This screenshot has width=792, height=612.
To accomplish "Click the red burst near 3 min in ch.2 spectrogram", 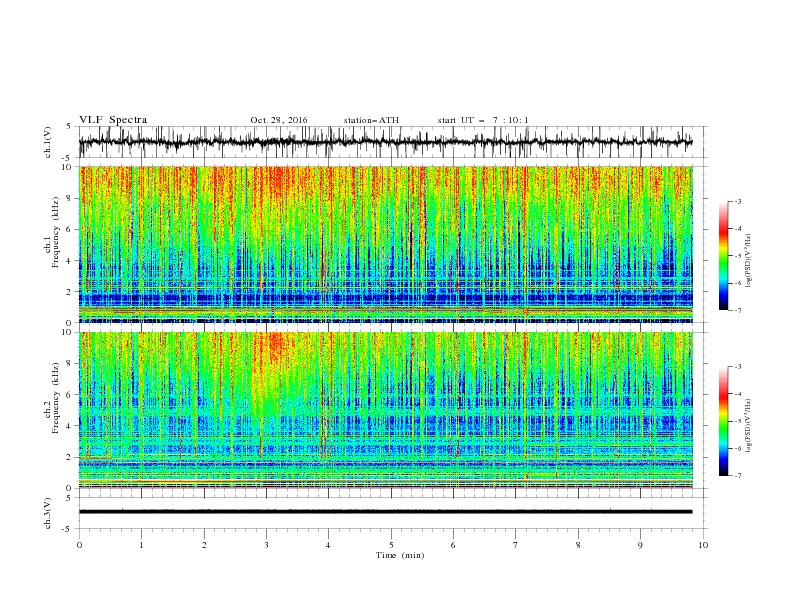I will tap(276, 346).
